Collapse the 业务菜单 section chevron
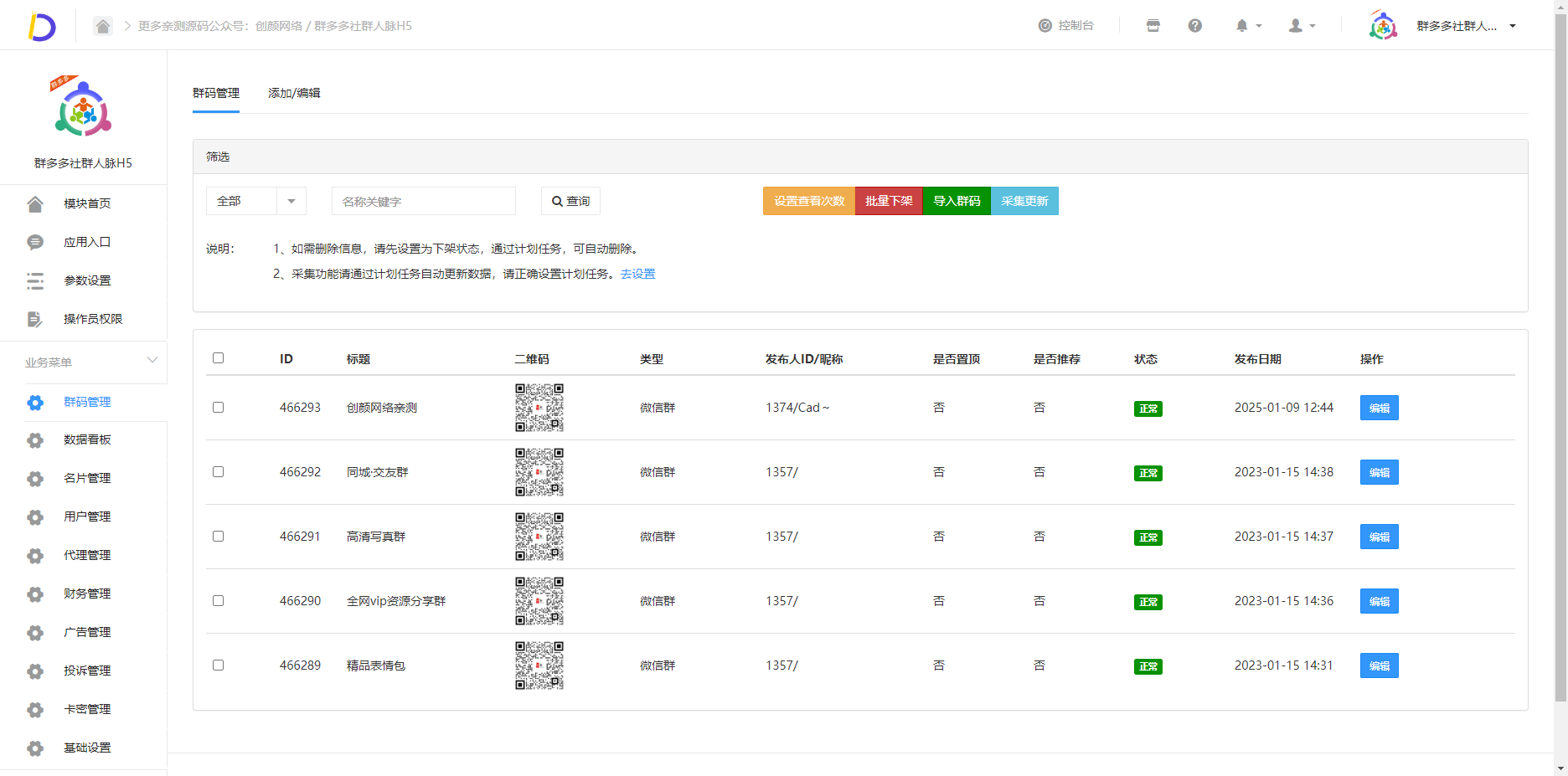Image resolution: width=1568 pixels, height=776 pixels. 152,361
